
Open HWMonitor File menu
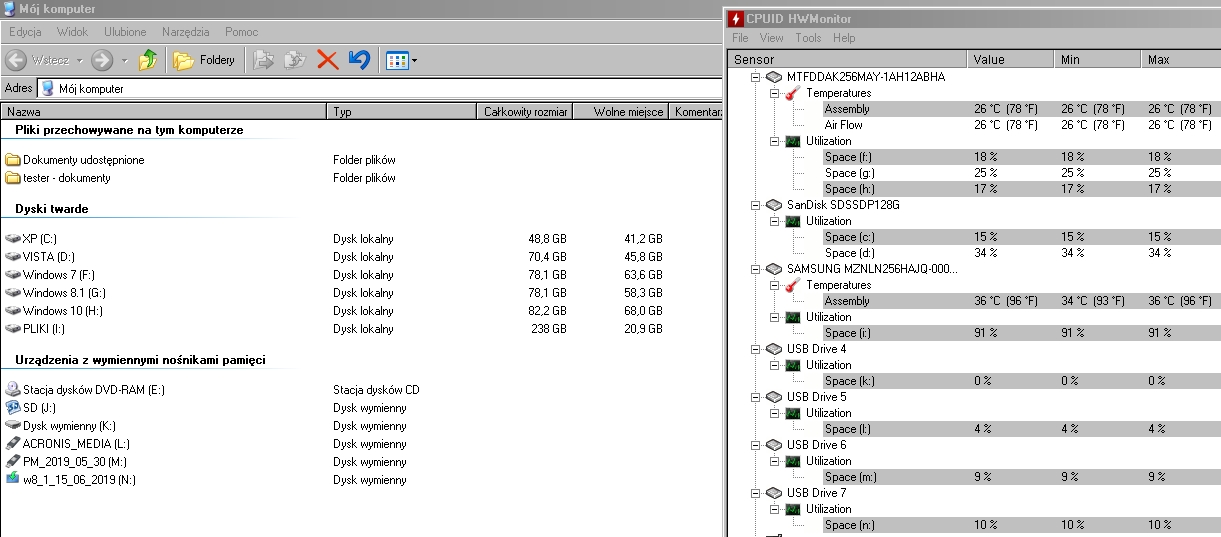[x=740, y=38]
